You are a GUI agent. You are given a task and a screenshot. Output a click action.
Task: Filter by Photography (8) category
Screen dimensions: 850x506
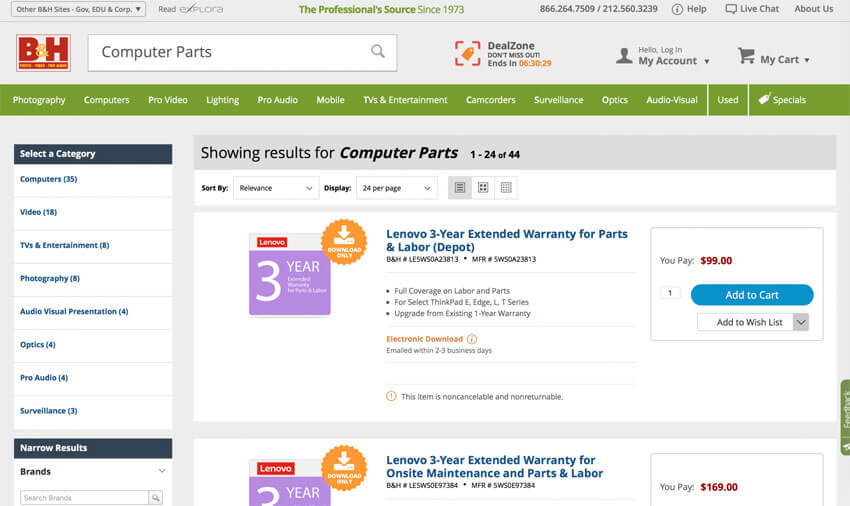click(50, 278)
